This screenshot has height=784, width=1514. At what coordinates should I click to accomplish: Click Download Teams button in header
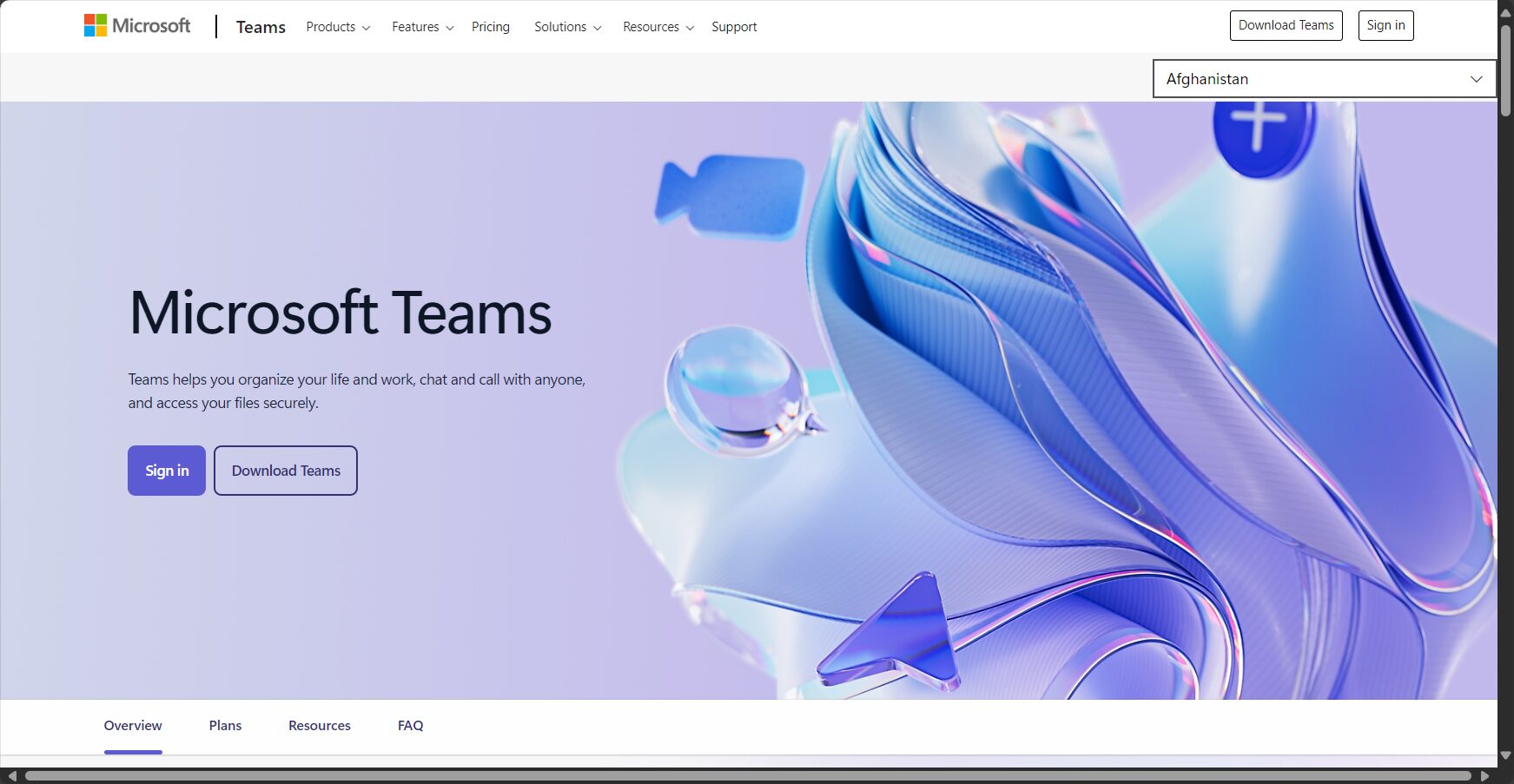pos(1286,25)
